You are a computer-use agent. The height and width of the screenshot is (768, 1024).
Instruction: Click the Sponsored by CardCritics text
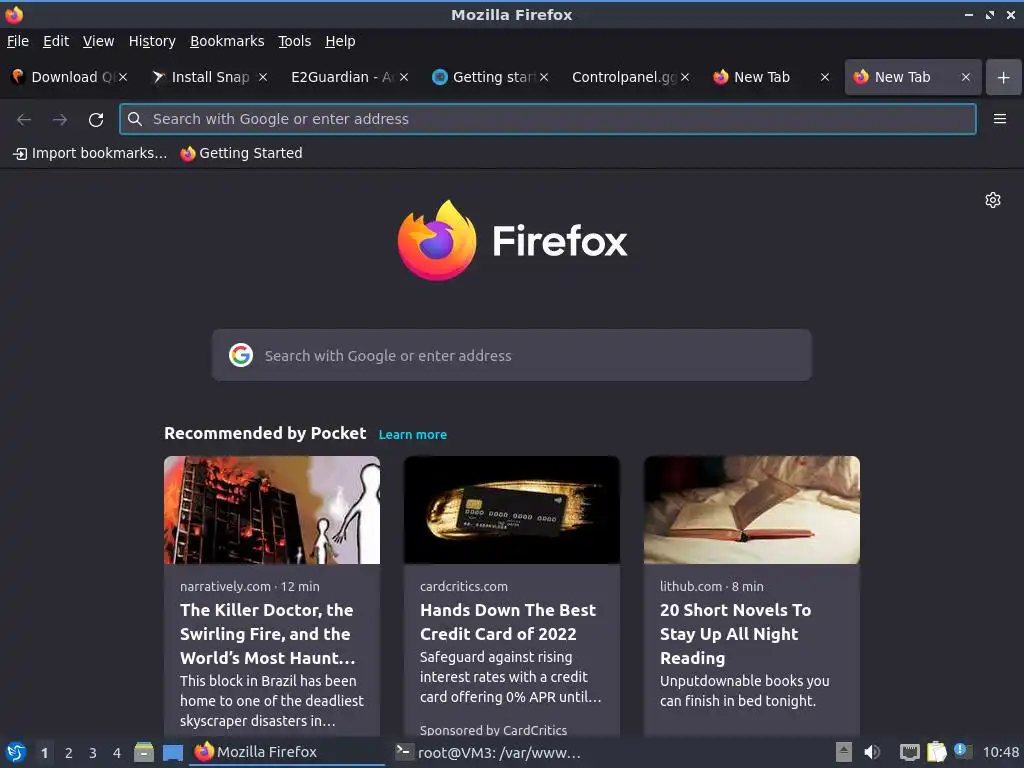(x=493, y=730)
